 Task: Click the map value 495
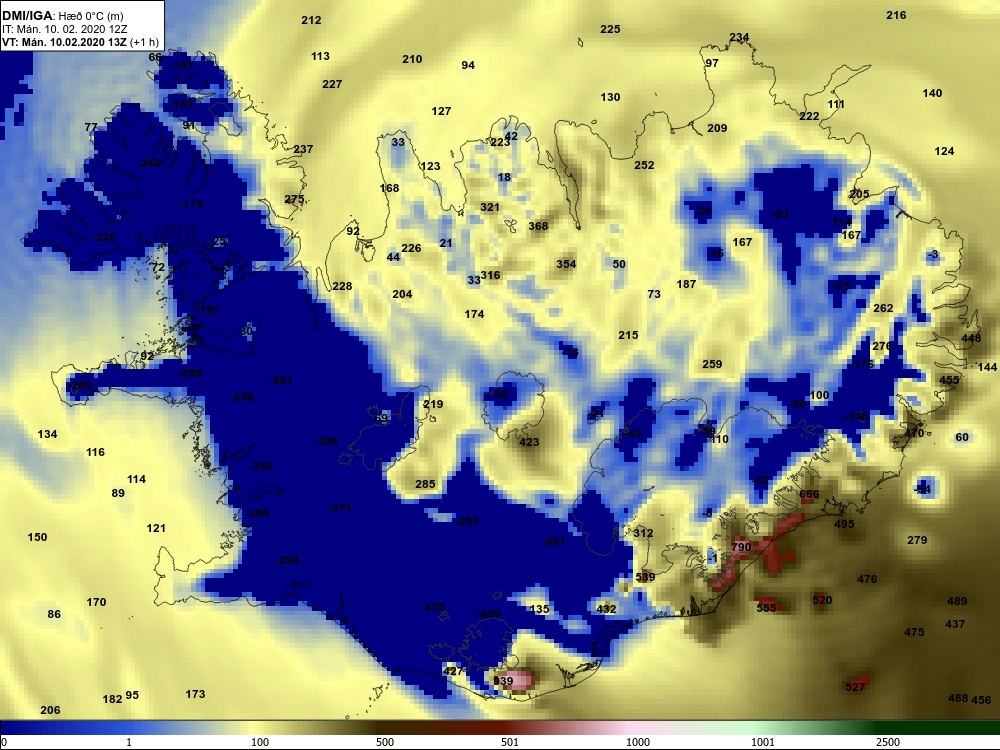844,524
